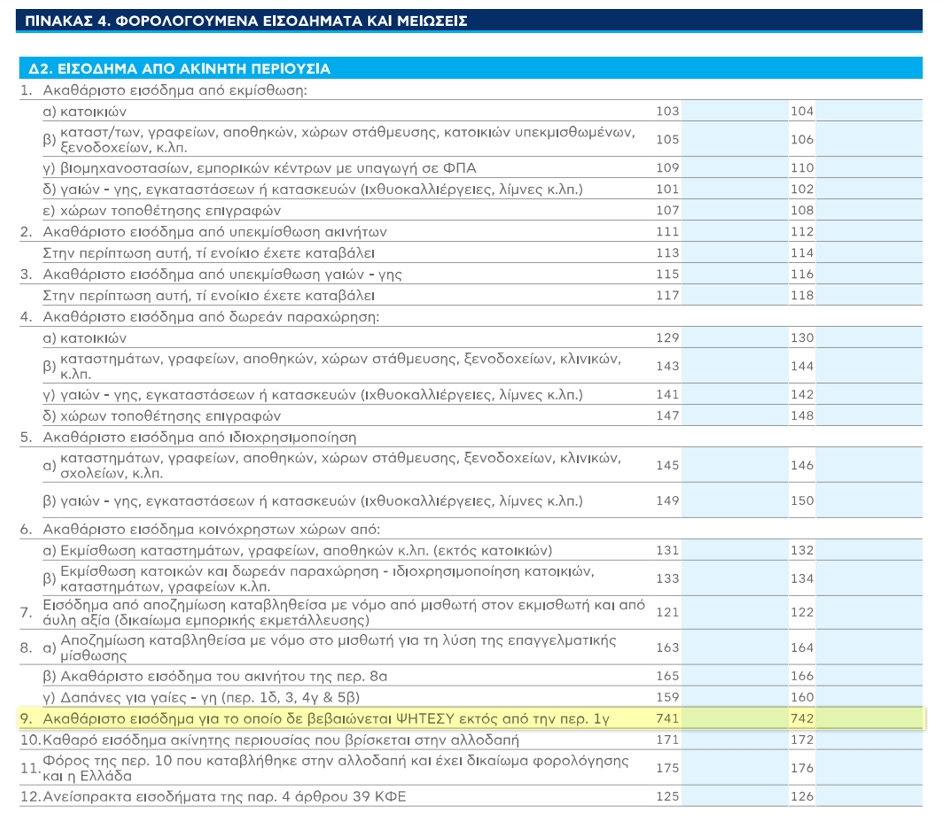Click the field for code 101
This screenshot has height=823, width=944.
(734, 189)
